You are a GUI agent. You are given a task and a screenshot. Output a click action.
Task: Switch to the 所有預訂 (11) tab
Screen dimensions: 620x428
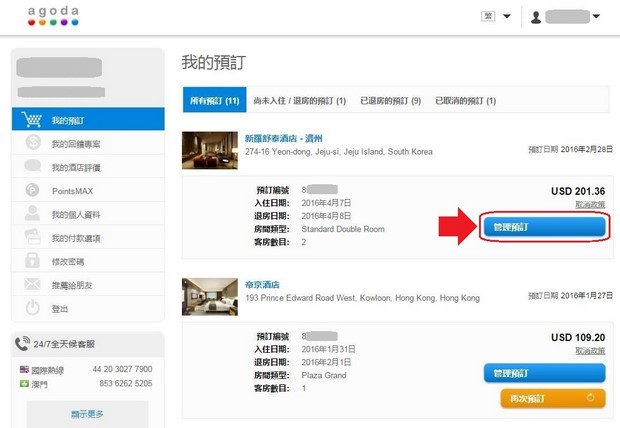tap(215, 100)
